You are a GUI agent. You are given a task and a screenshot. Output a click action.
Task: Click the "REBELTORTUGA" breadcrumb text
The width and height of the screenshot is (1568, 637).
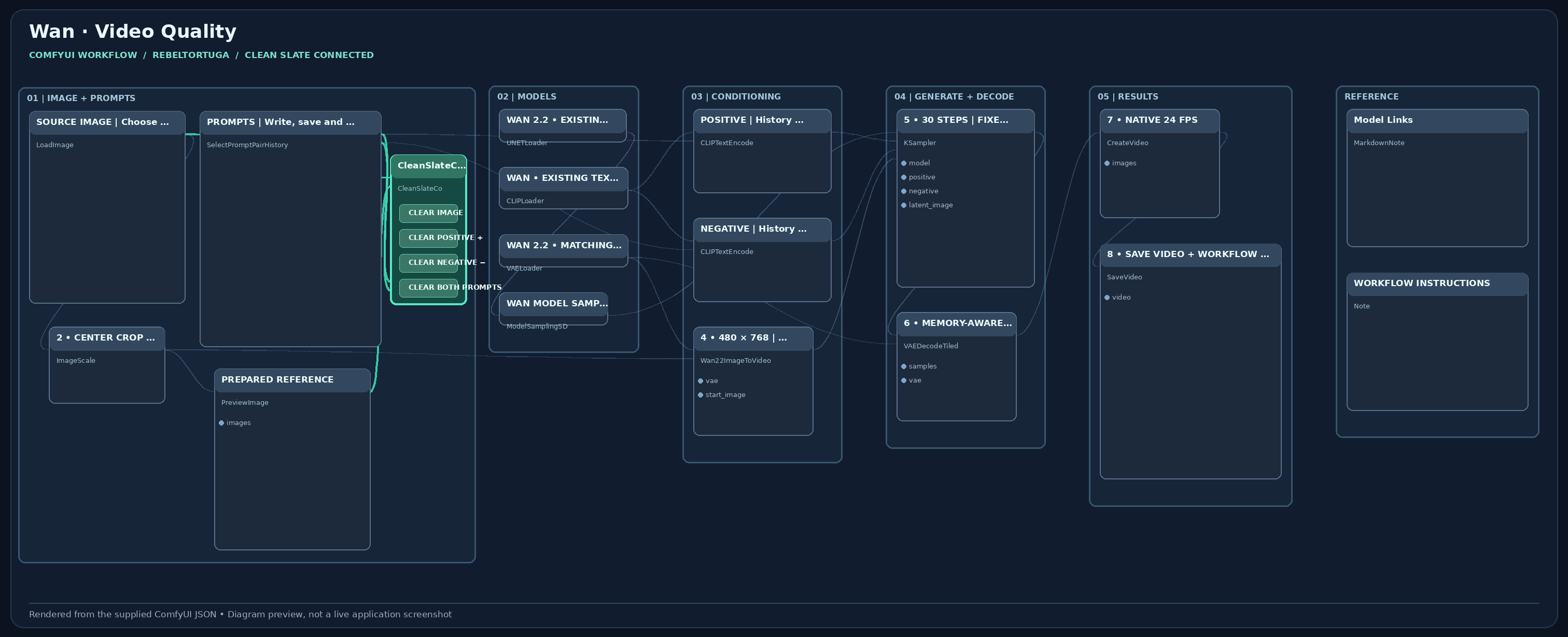click(190, 55)
